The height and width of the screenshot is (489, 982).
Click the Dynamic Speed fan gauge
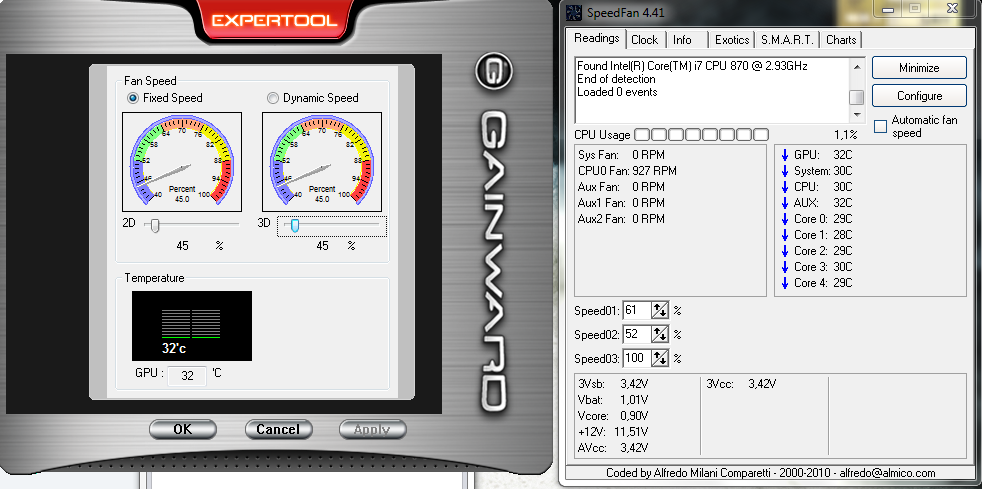[322, 162]
